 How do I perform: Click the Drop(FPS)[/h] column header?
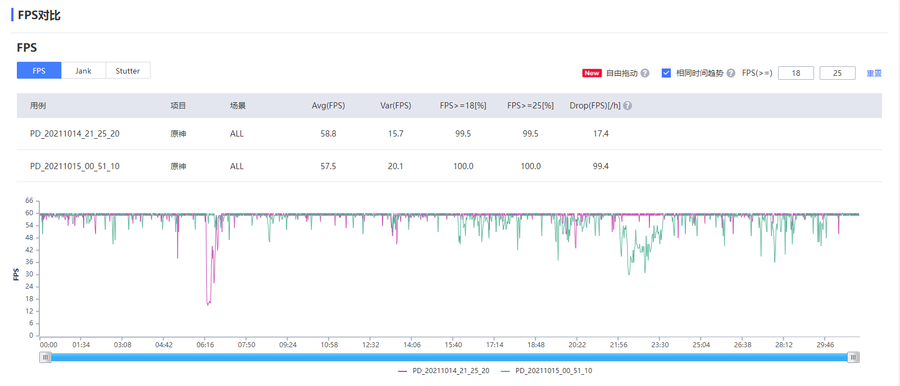(x=595, y=106)
